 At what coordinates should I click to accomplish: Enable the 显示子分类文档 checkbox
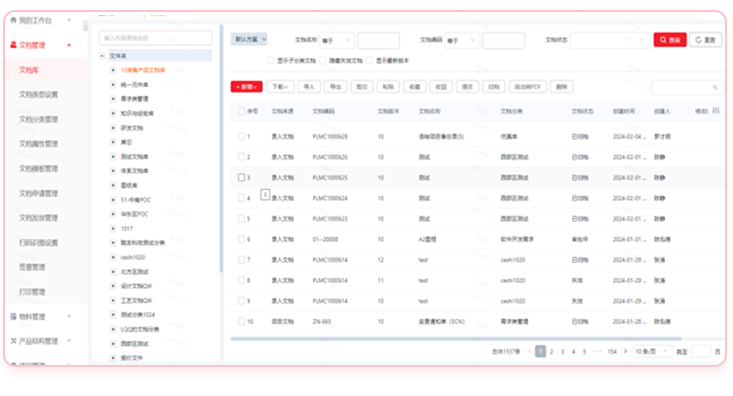270,60
